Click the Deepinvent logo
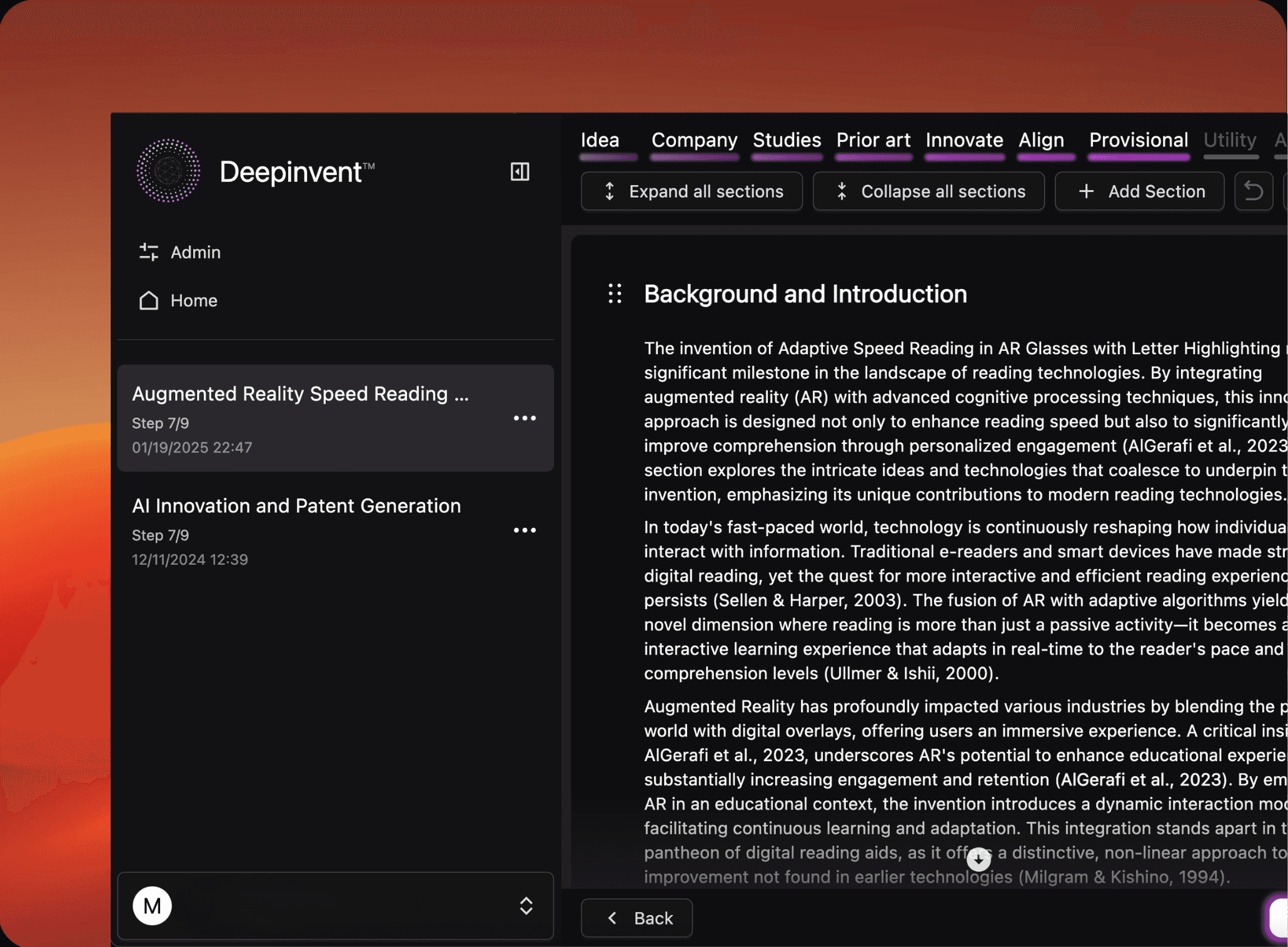 coord(168,171)
